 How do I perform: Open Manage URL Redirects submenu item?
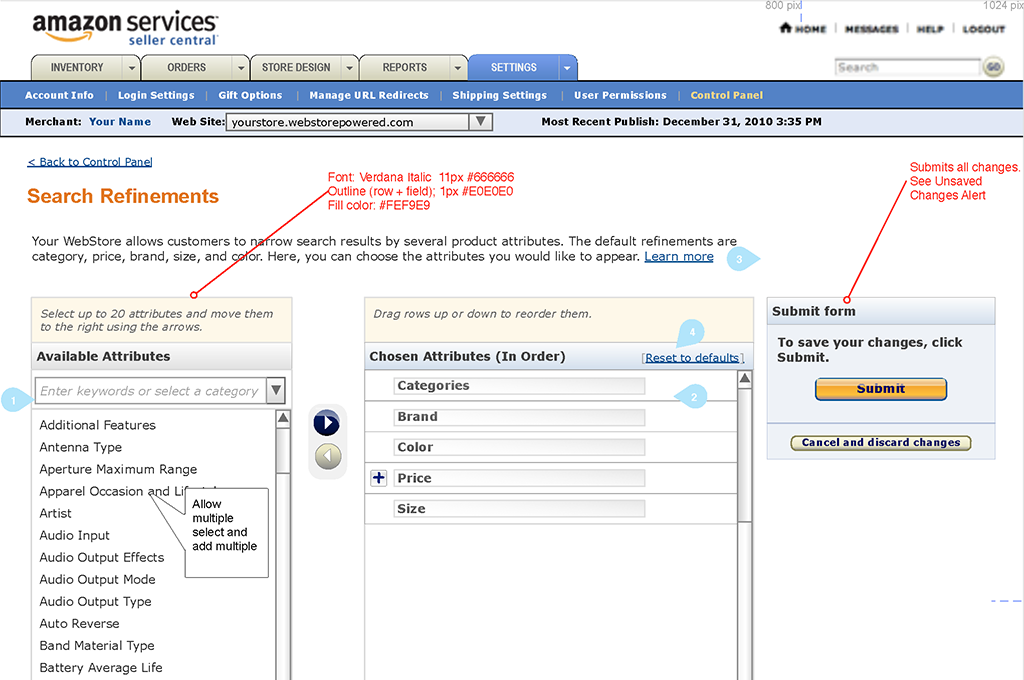(x=369, y=95)
